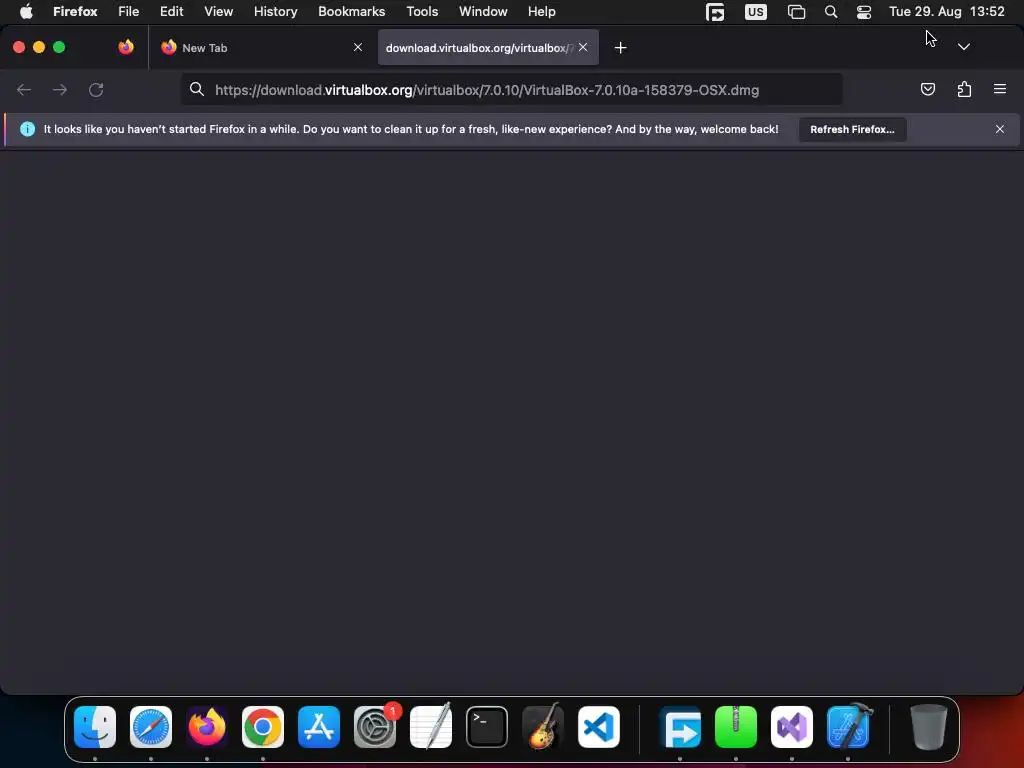Open the Edit menu
Screen dimensions: 1024x768
172,12
